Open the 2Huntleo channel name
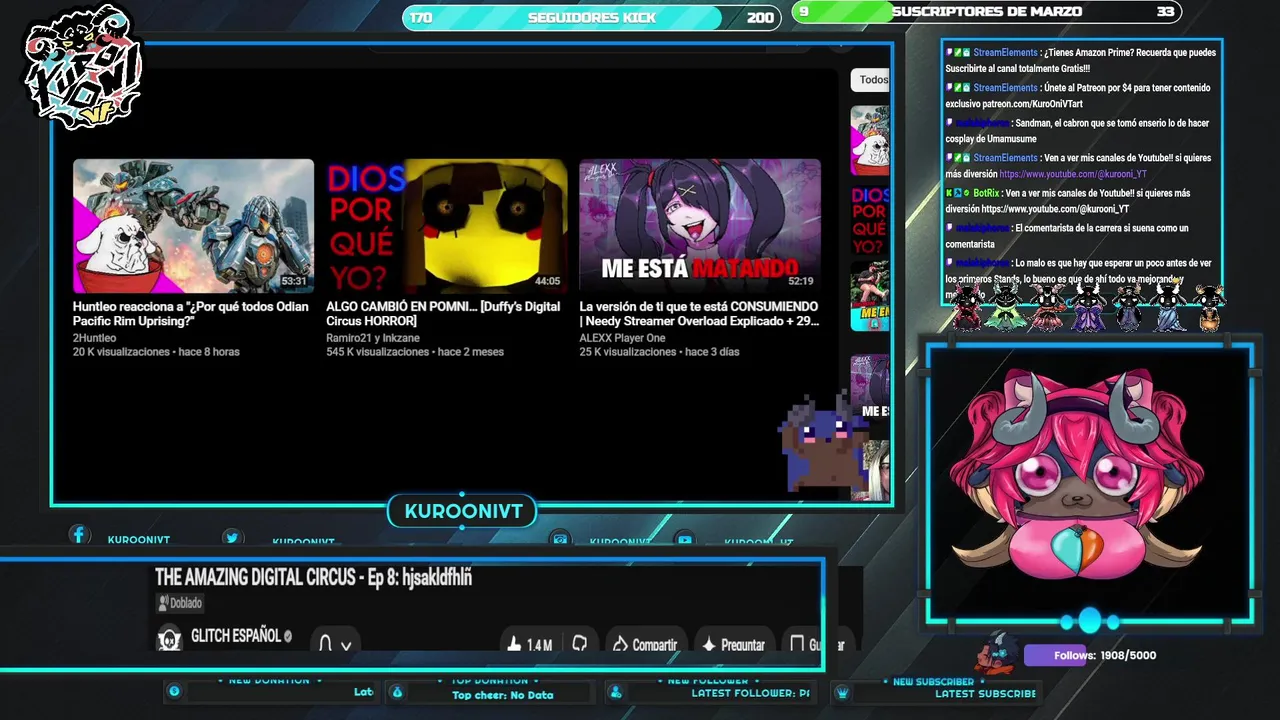This screenshot has height=720, width=1280. (94, 338)
